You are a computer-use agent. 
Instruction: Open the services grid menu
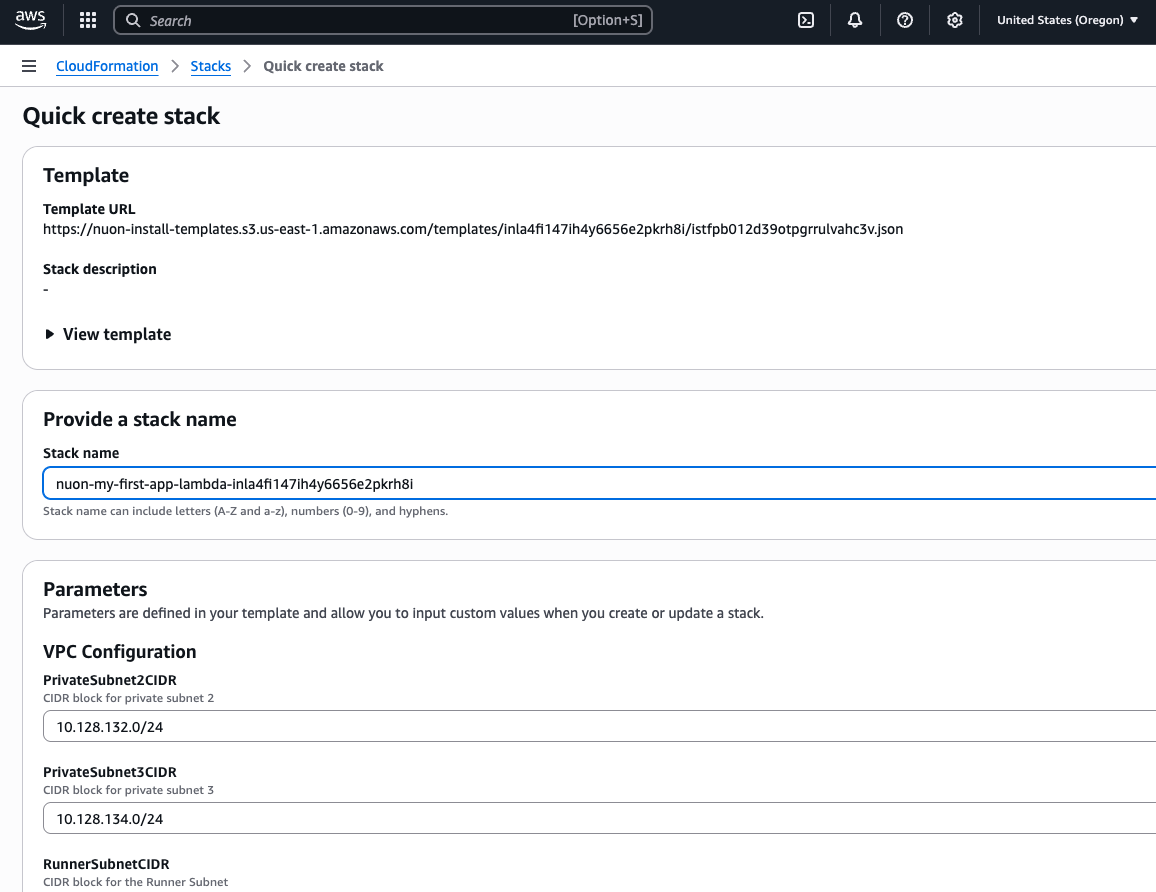coord(88,20)
